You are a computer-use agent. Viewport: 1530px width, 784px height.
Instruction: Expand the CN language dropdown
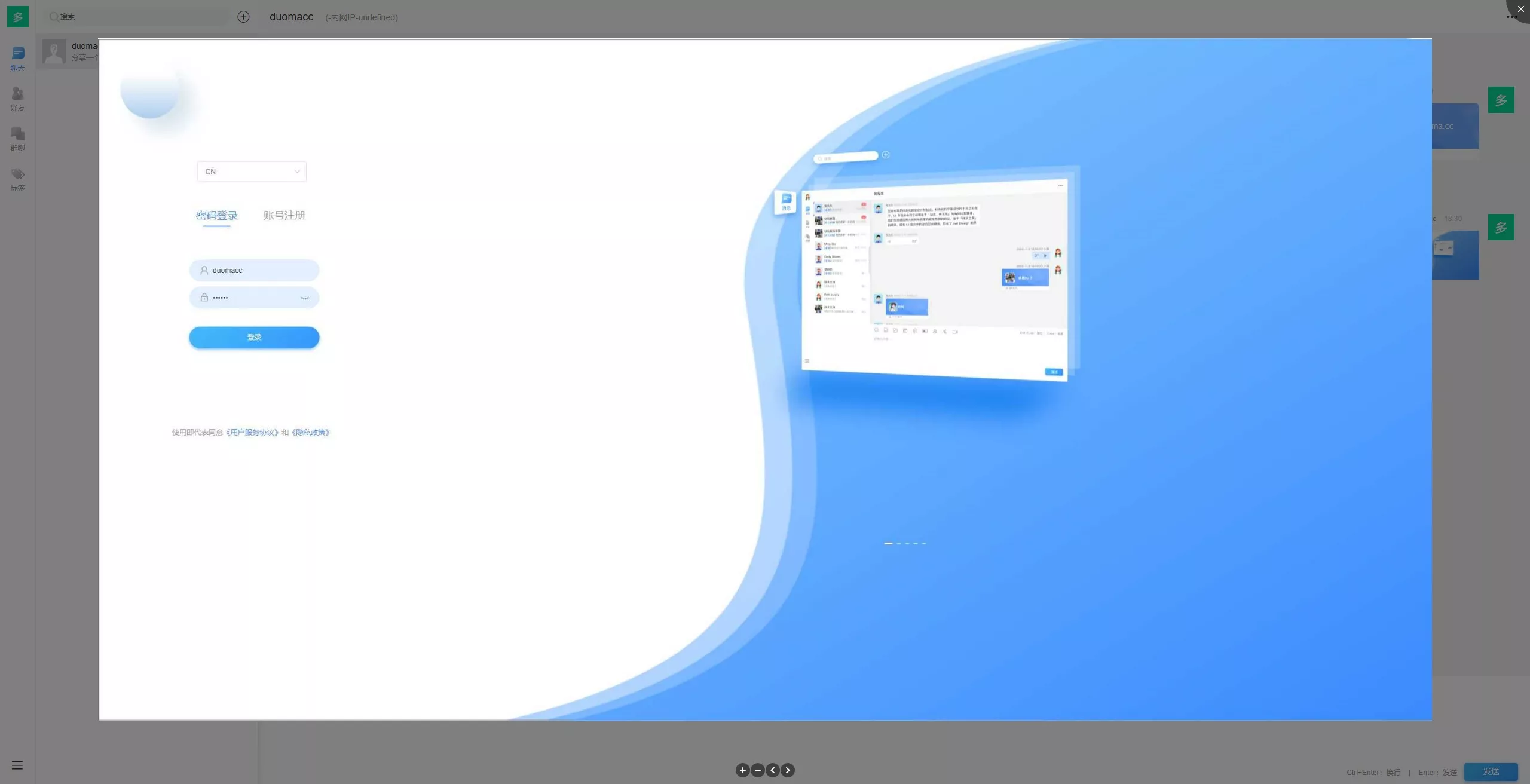coord(252,171)
